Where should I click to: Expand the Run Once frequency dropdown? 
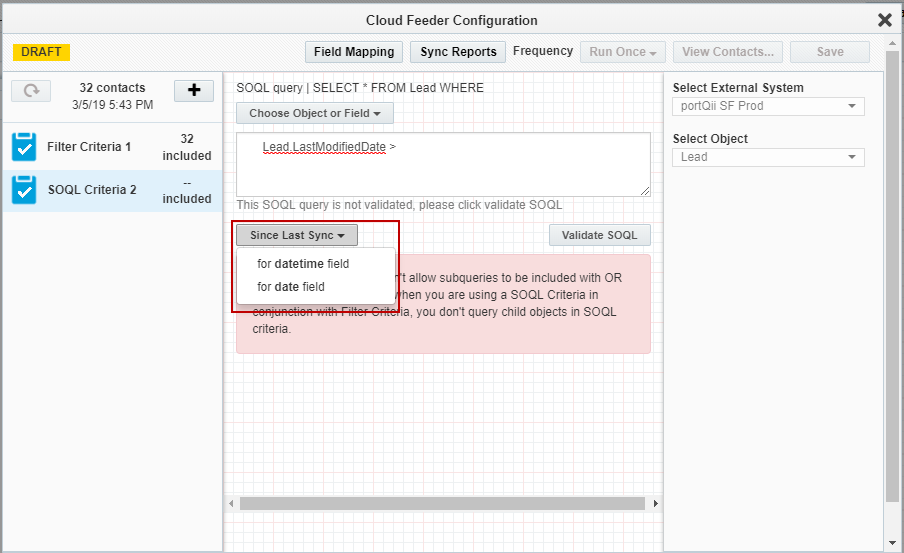point(622,52)
